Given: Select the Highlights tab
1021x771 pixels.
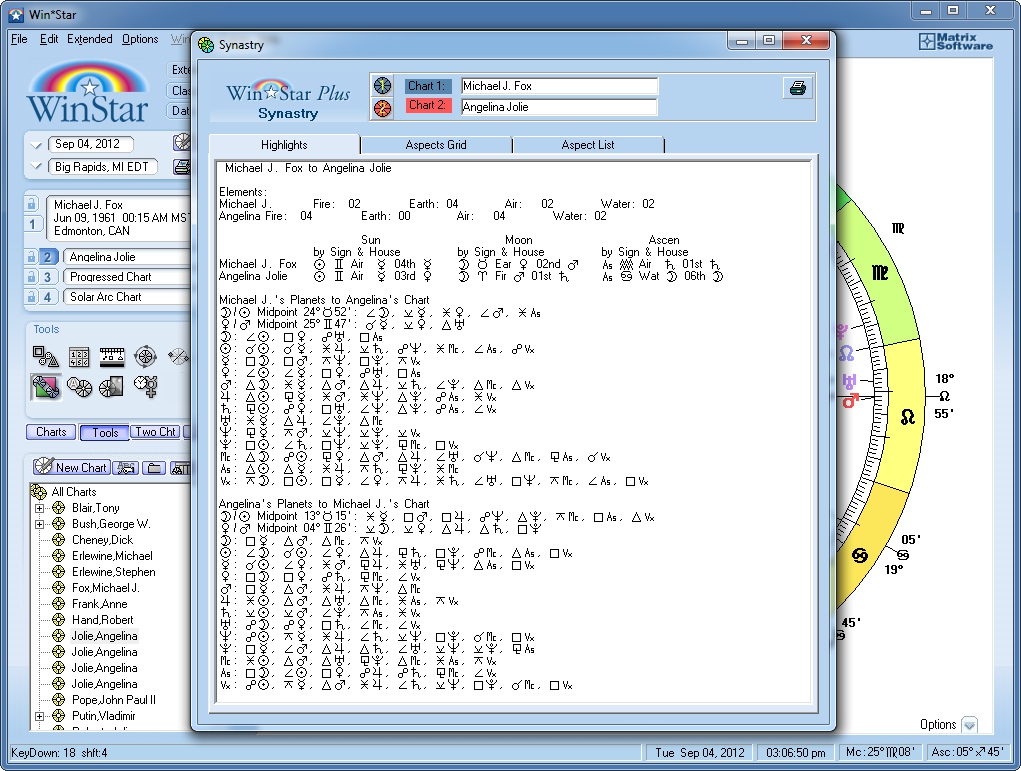Looking at the screenshot, I should (x=284, y=145).
